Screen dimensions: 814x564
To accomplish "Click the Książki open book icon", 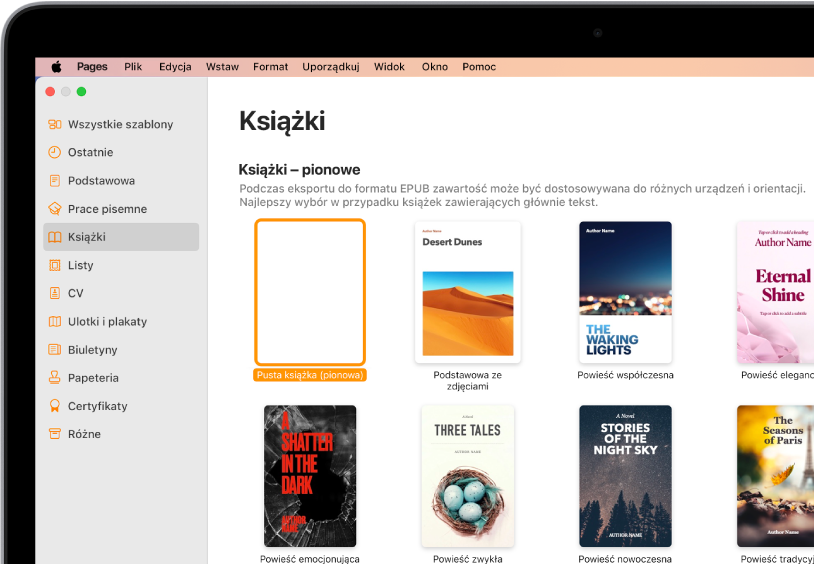I will tap(55, 237).
